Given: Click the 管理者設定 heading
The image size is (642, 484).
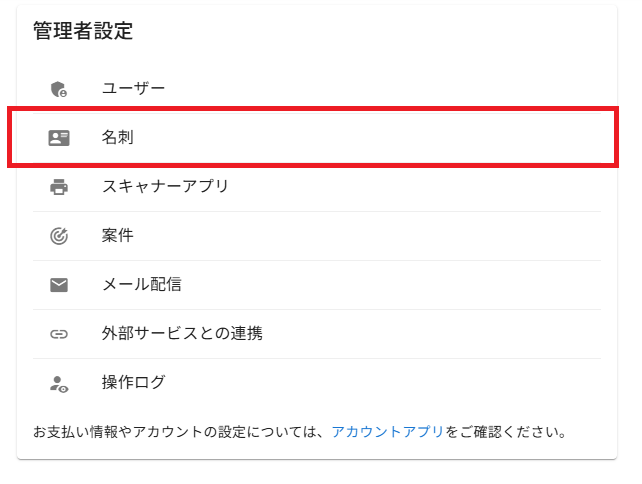Looking at the screenshot, I should pos(83,31).
